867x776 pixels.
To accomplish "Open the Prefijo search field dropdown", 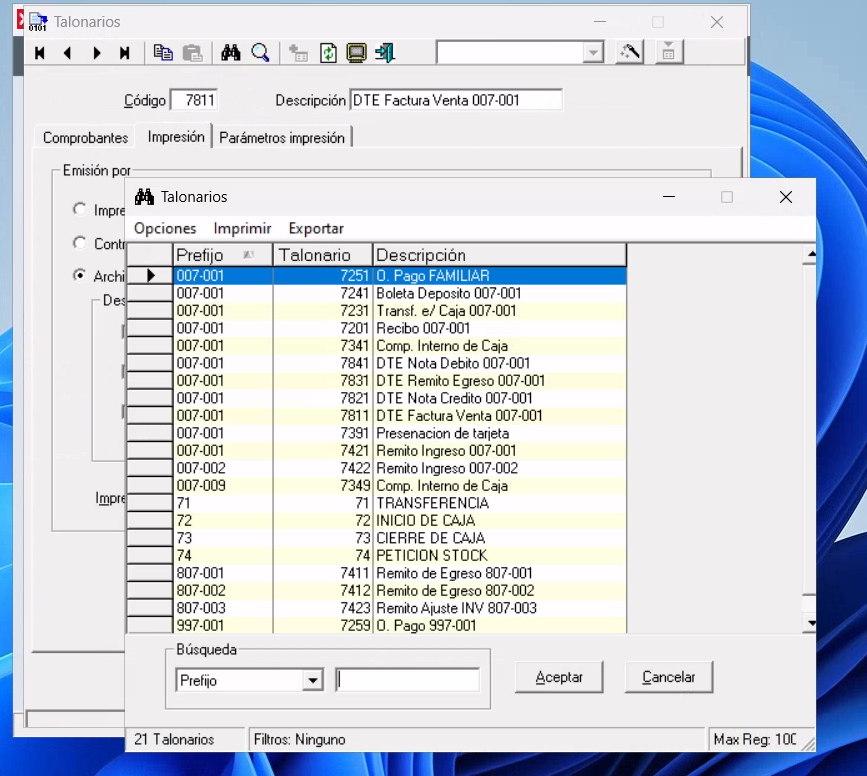I will click(313, 681).
